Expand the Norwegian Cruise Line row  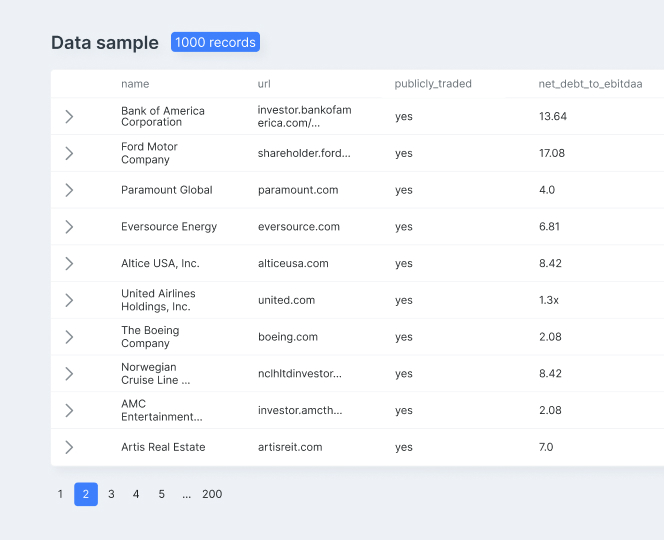[69, 374]
